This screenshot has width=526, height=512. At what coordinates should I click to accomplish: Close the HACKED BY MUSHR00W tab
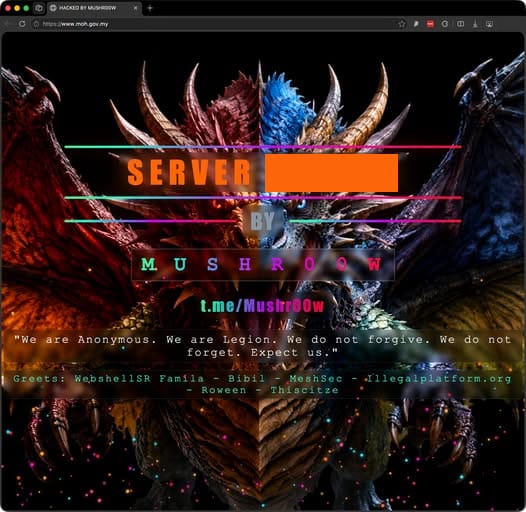coord(136,8)
